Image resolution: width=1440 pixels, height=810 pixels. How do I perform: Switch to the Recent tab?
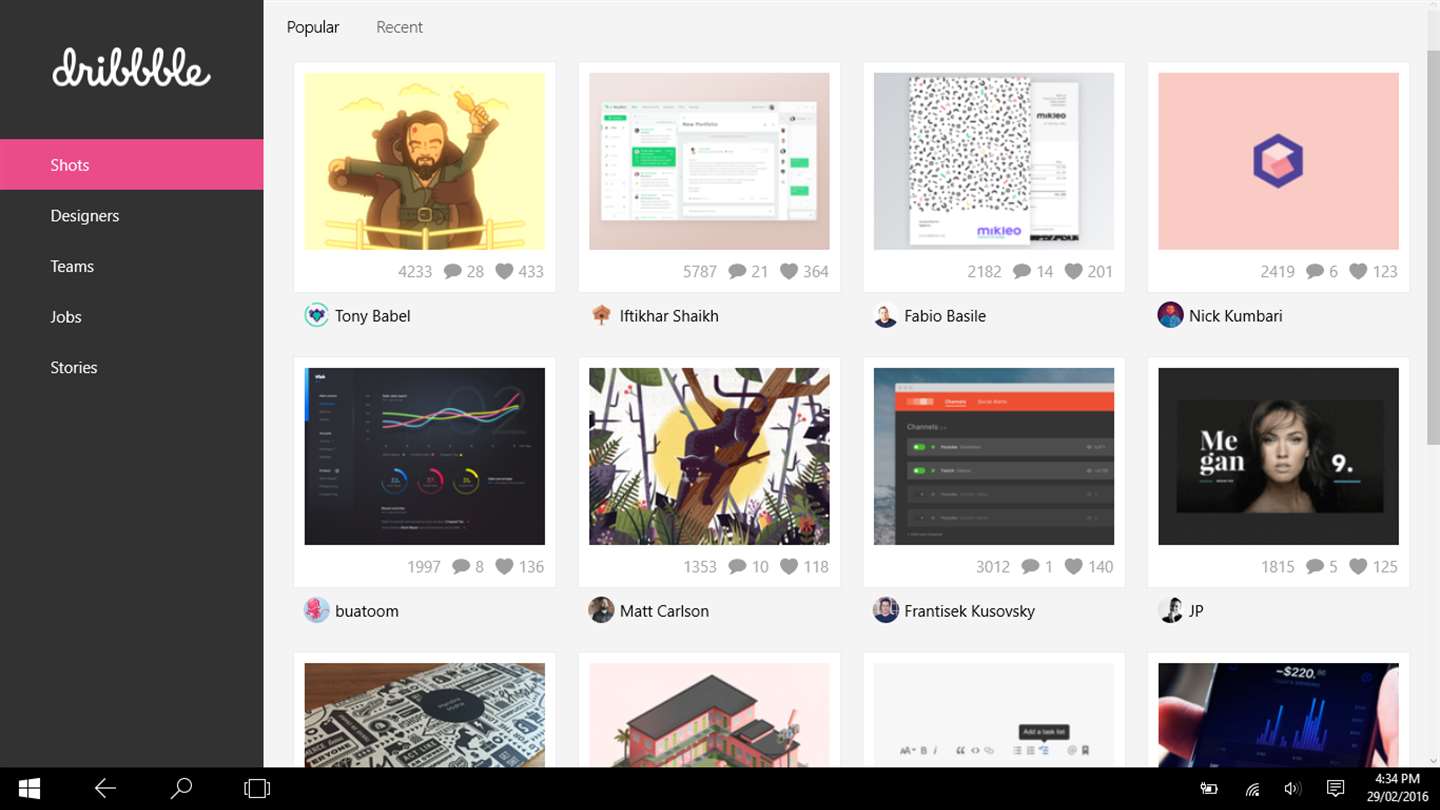pos(399,27)
